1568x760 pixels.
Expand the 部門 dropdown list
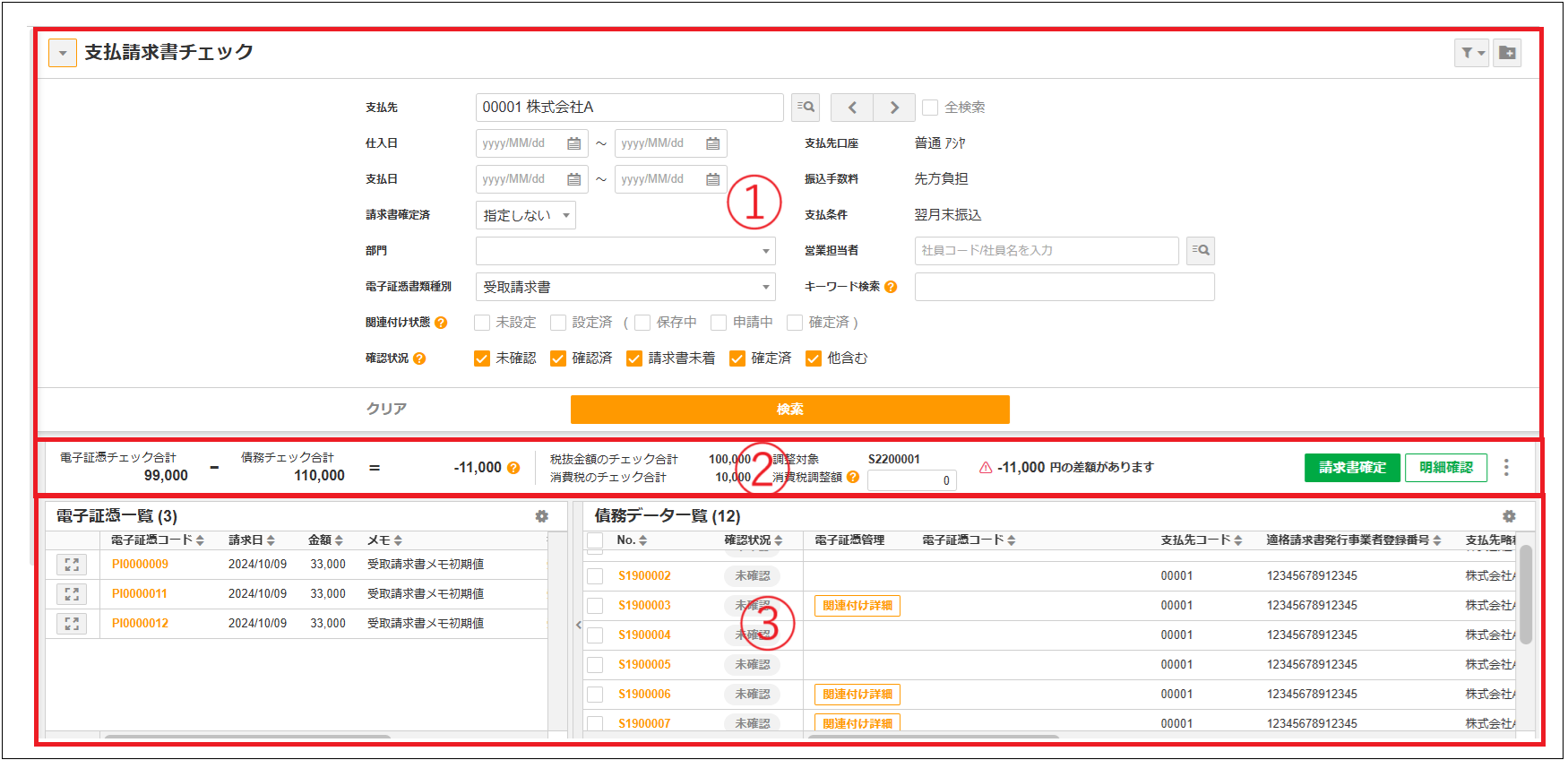pos(625,251)
